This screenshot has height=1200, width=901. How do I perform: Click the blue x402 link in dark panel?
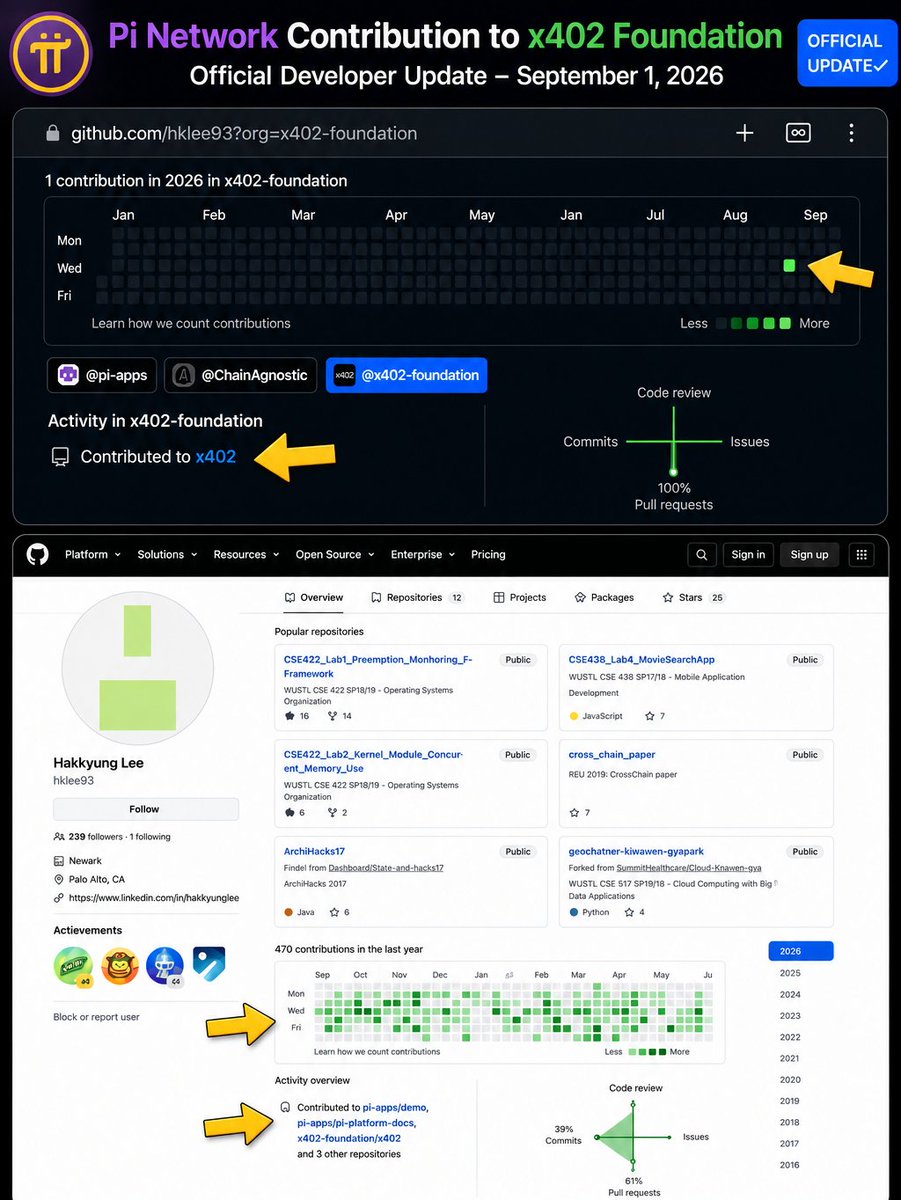[216, 457]
